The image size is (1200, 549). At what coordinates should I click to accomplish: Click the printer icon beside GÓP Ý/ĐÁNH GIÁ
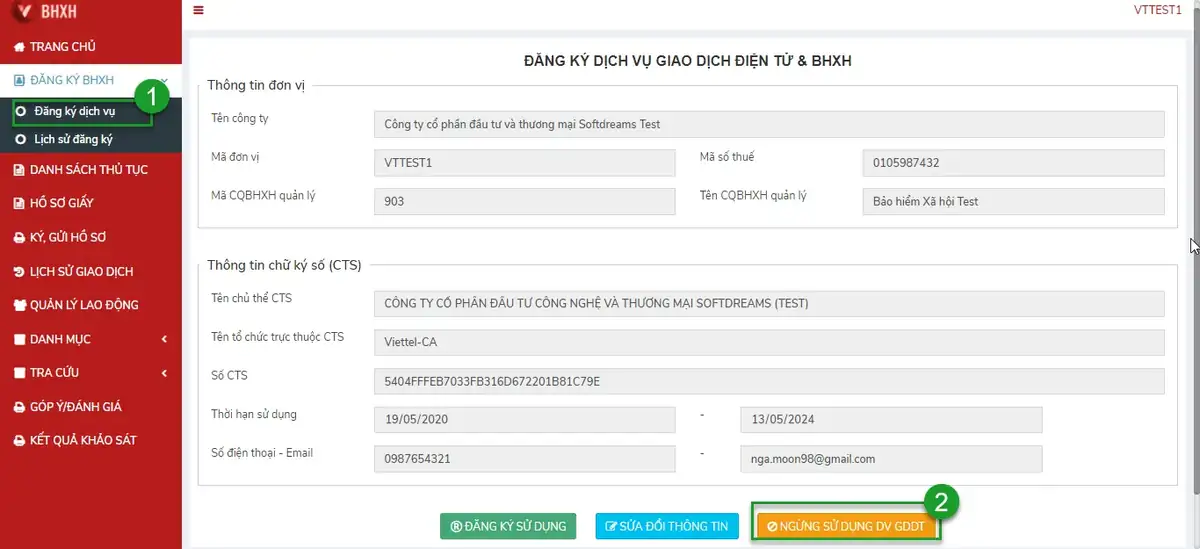(x=19, y=407)
